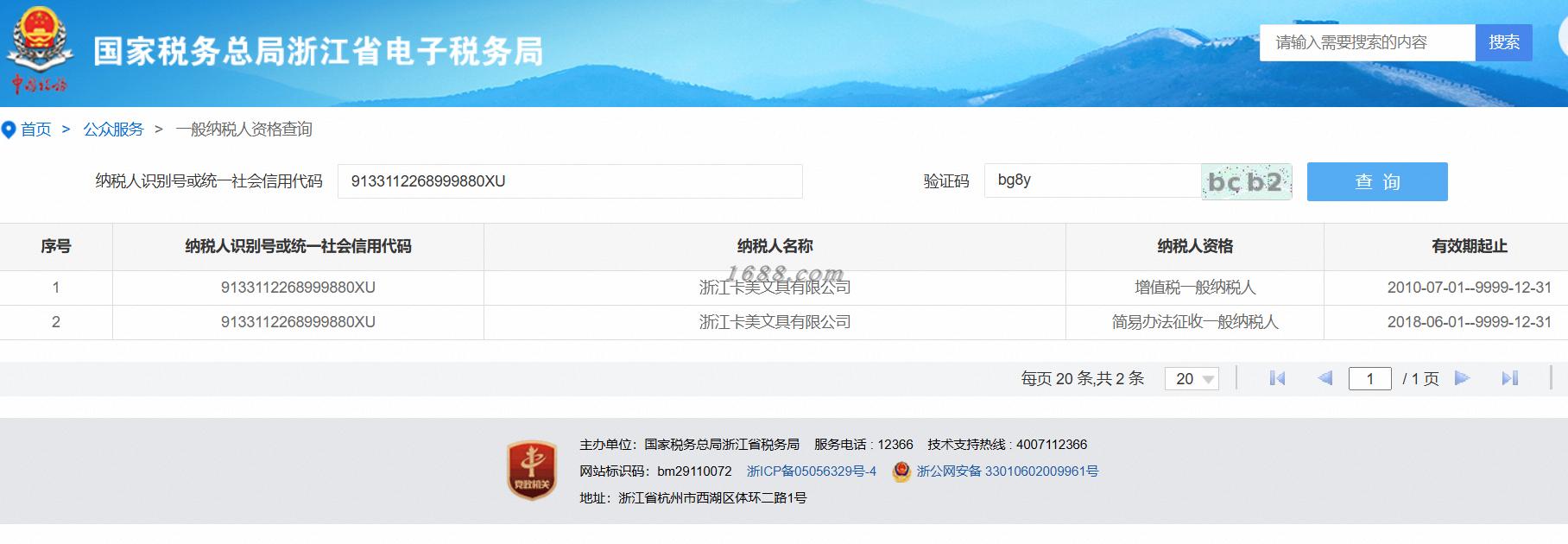
Task: Click the taxpayer ID in row 2
Action: click(x=298, y=322)
